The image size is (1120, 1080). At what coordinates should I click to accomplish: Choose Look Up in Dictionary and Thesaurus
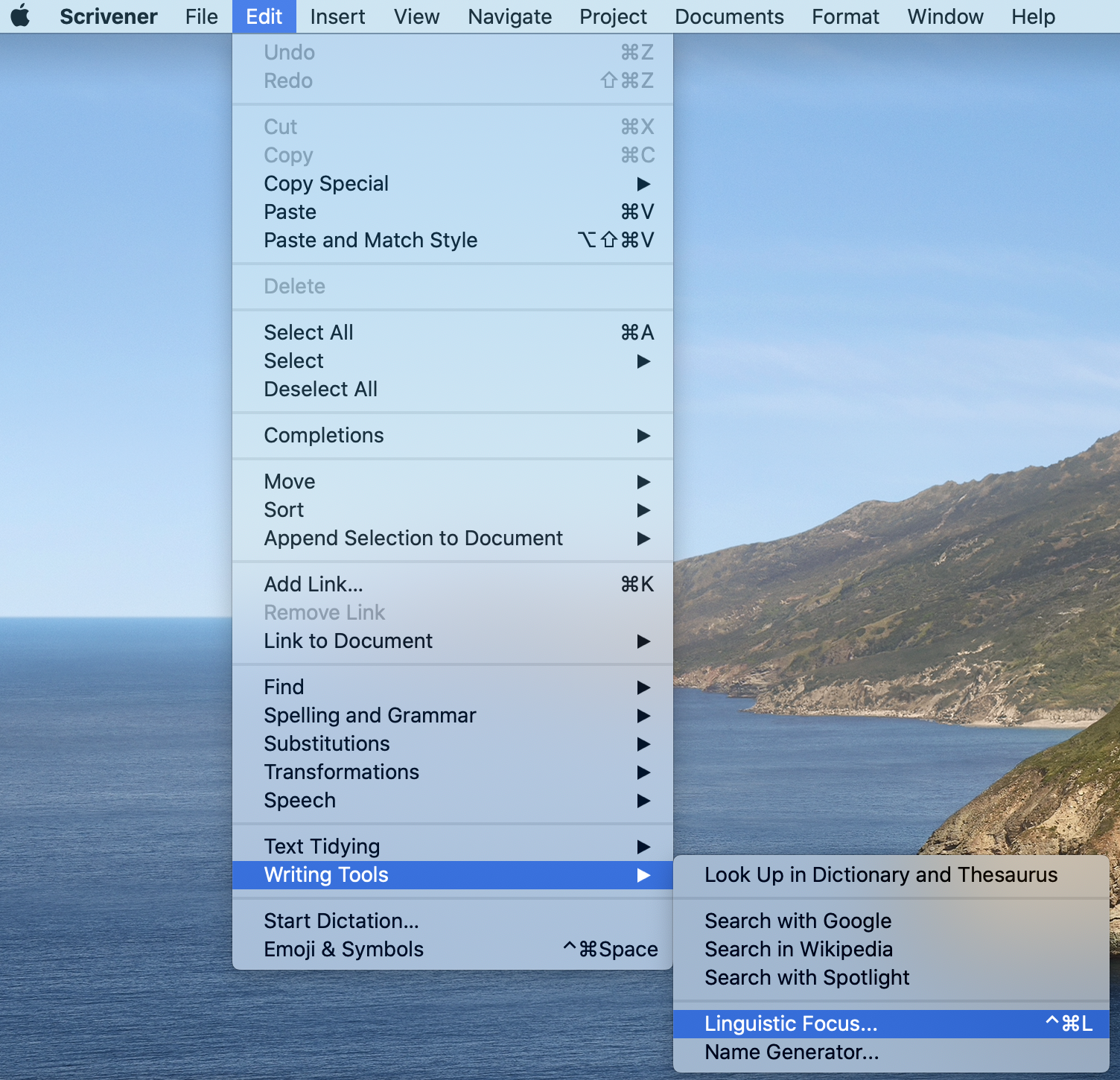[x=891, y=875]
